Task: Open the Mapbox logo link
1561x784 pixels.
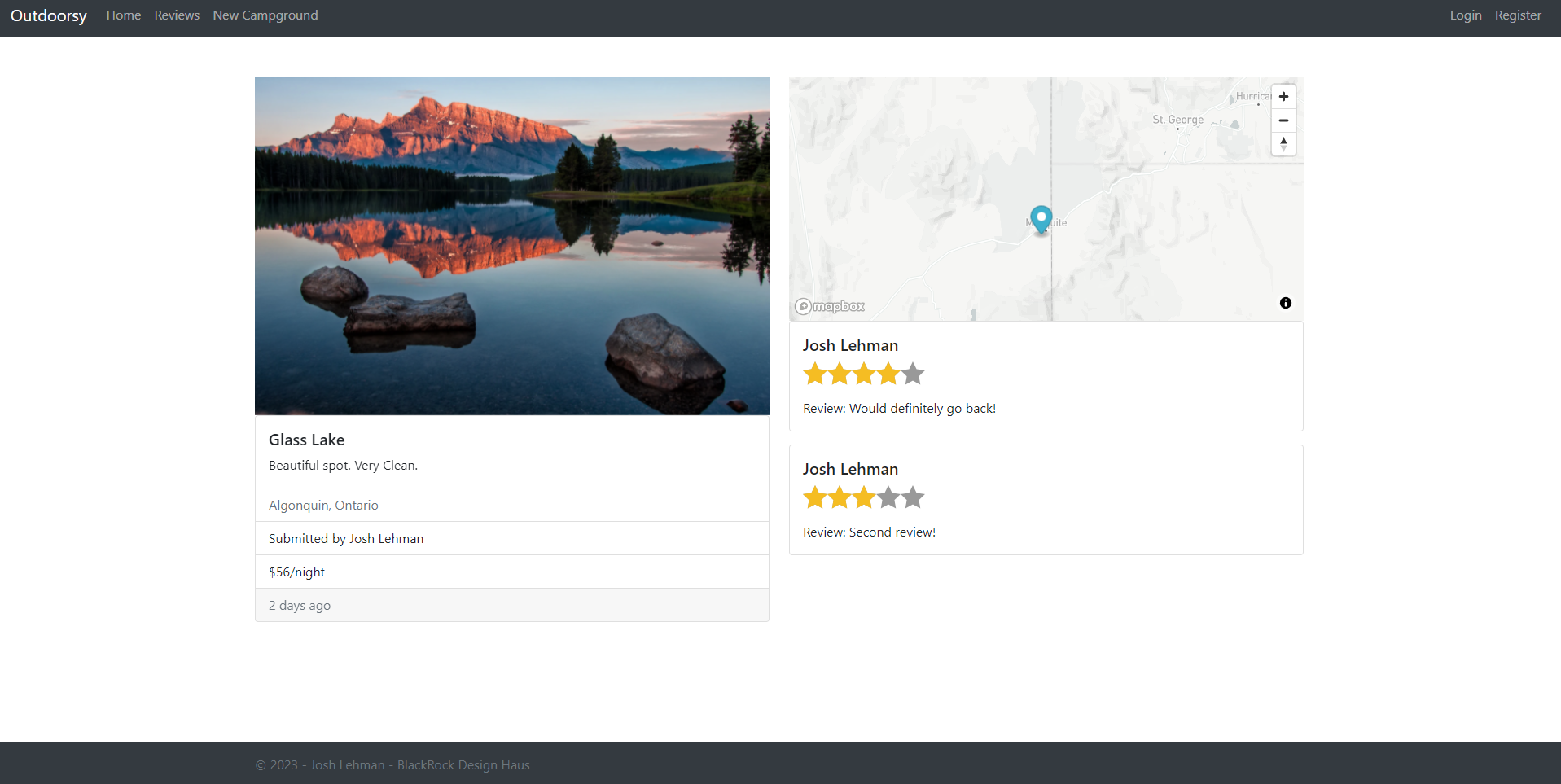Action: coord(830,306)
